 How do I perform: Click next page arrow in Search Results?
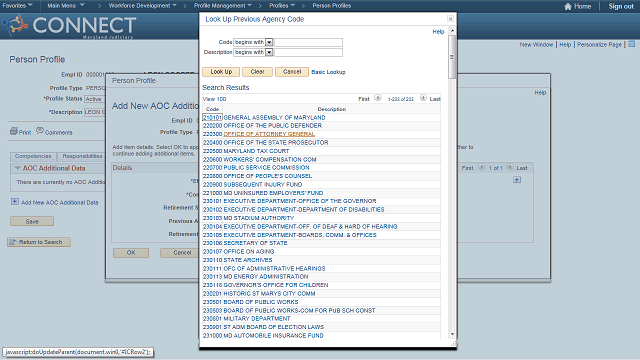pos(423,98)
